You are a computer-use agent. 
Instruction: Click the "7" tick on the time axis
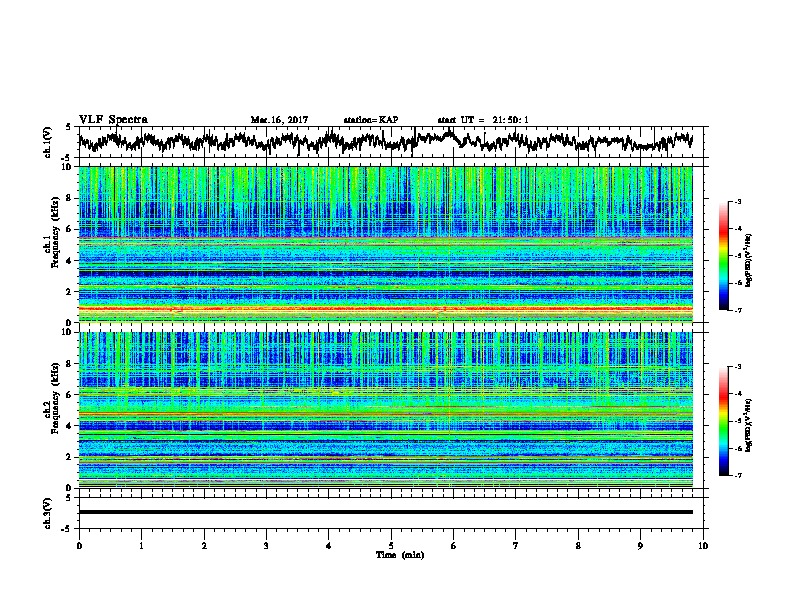pyautogui.click(x=516, y=546)
